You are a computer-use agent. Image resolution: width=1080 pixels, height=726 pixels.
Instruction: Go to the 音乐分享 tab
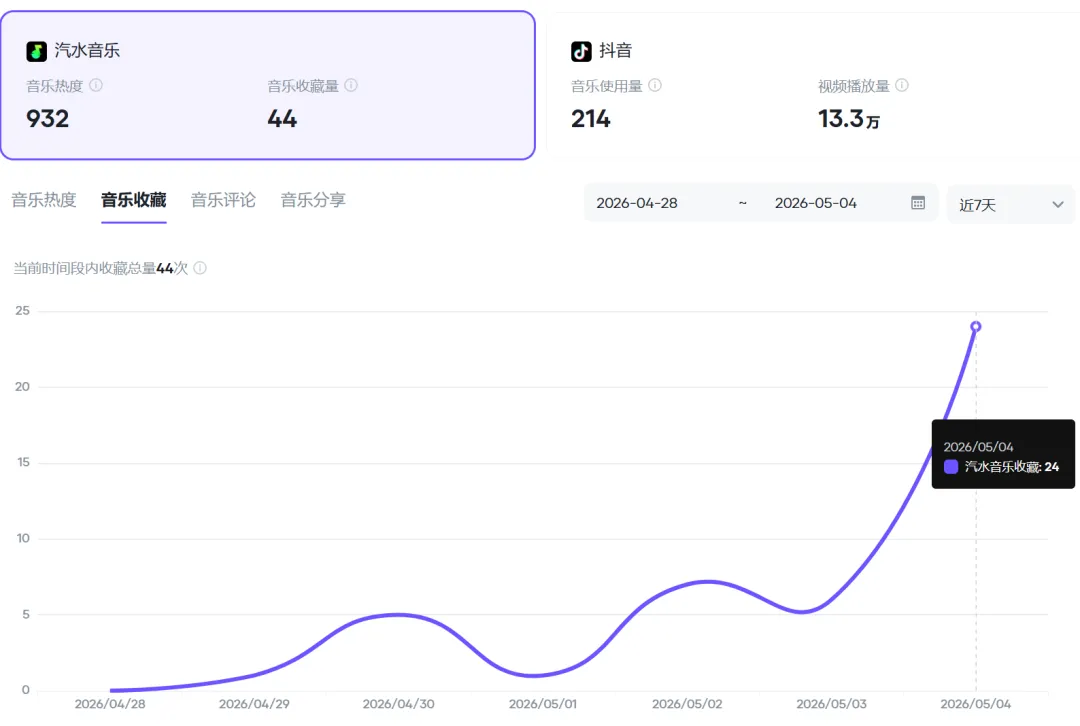(x=313, y=200)
